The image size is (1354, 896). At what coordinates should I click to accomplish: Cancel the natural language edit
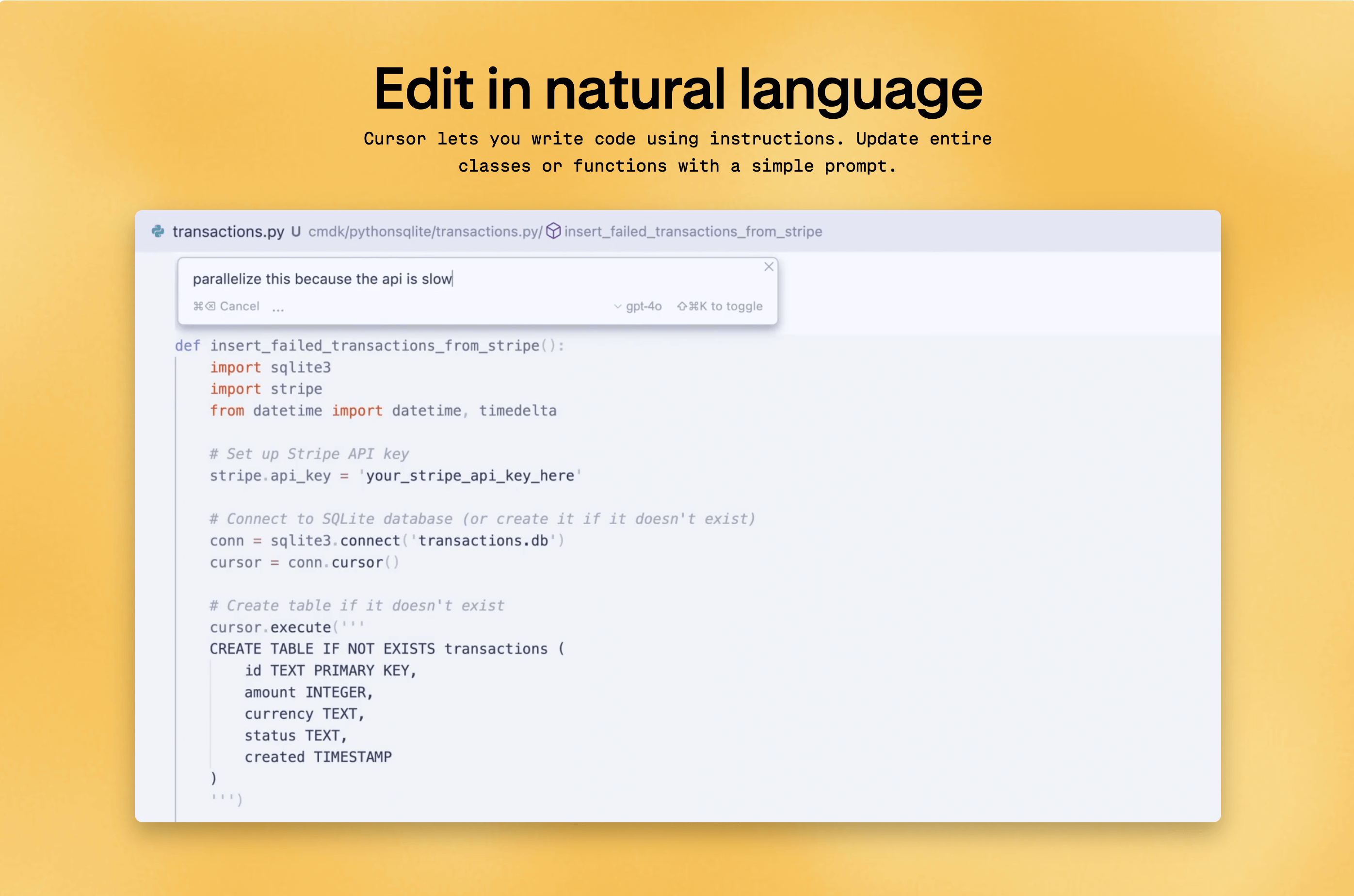(226, 306)
